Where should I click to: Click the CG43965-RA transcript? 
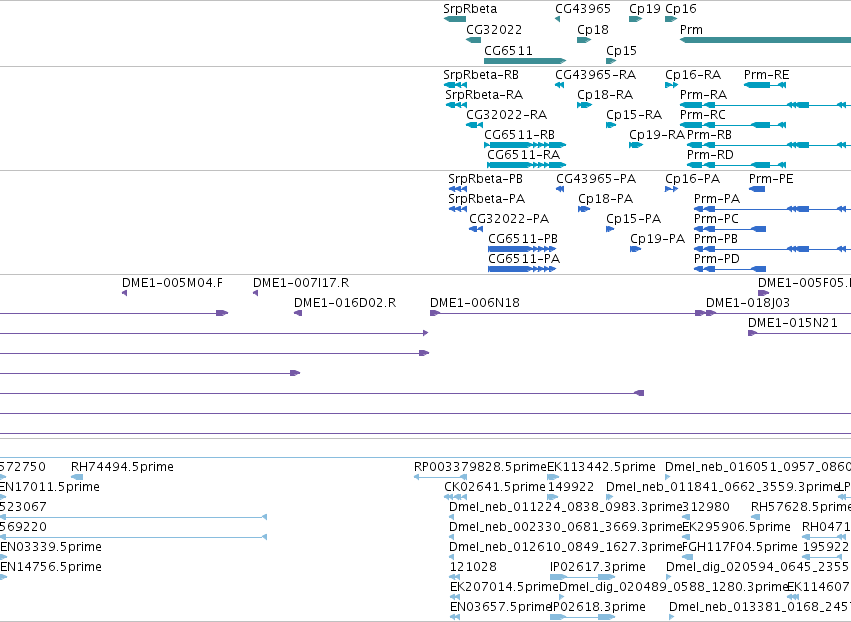click(560, 85)
